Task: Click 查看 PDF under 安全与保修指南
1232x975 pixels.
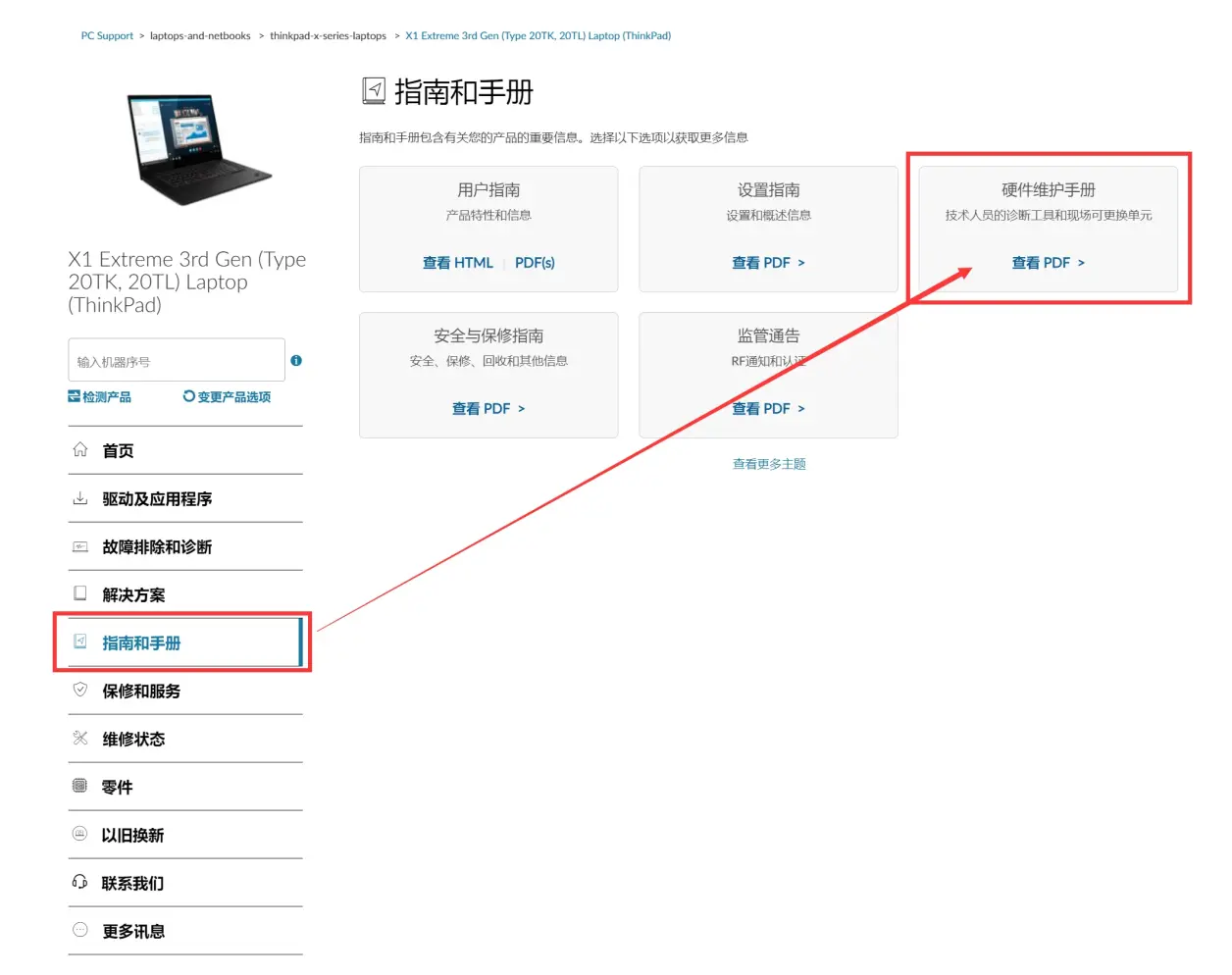Action: [x=488, y=409]
